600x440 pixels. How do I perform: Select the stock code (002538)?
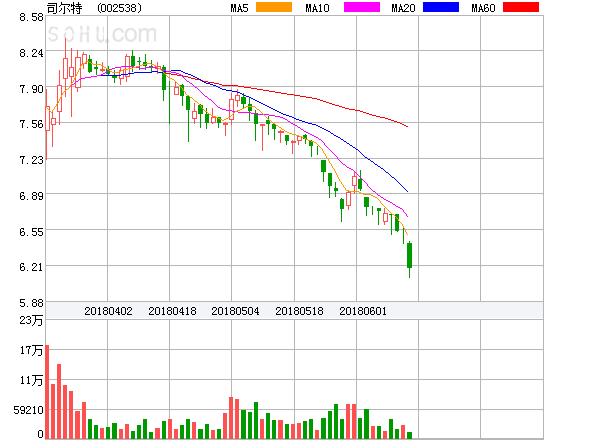coord(119,8)
